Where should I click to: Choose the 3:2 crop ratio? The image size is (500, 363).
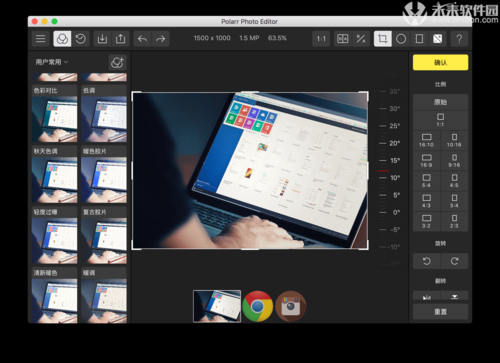tap(426, 221)
